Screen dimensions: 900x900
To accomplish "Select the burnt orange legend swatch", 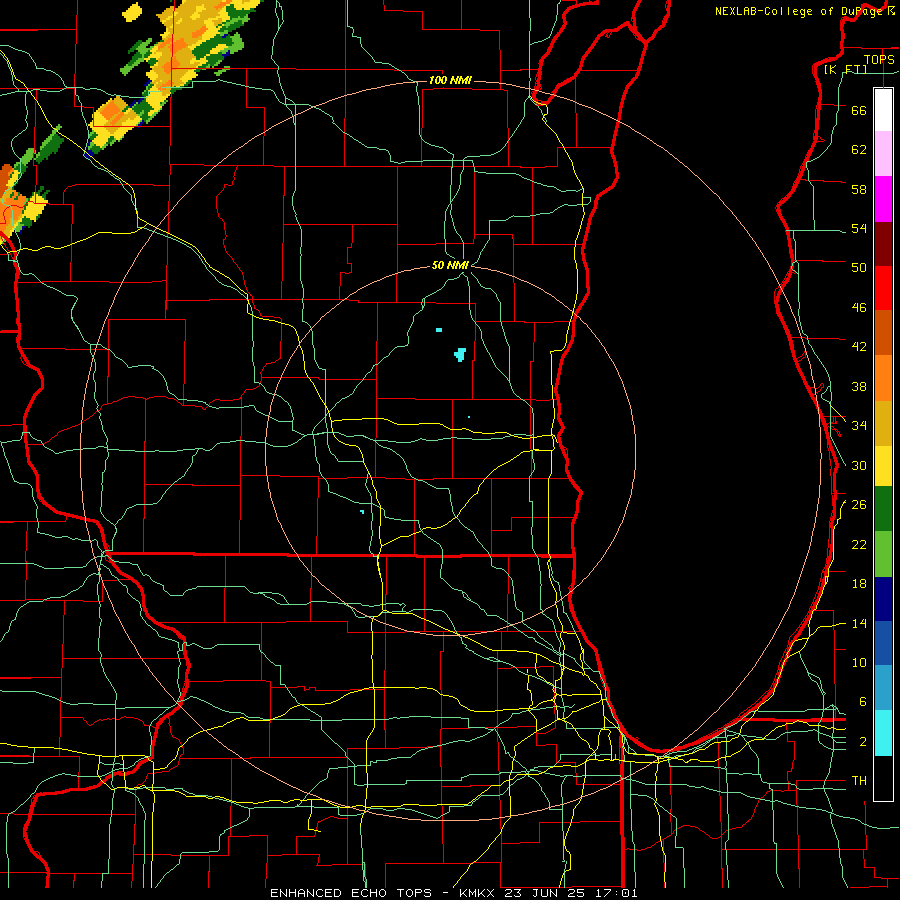I will click(883, 332).
